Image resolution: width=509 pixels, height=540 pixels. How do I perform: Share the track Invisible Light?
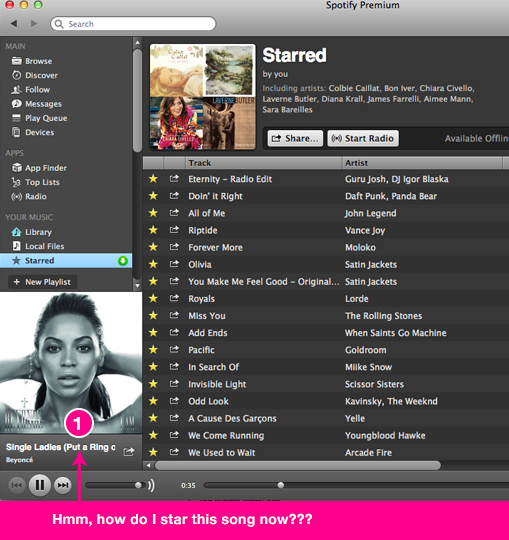(174, 383)
